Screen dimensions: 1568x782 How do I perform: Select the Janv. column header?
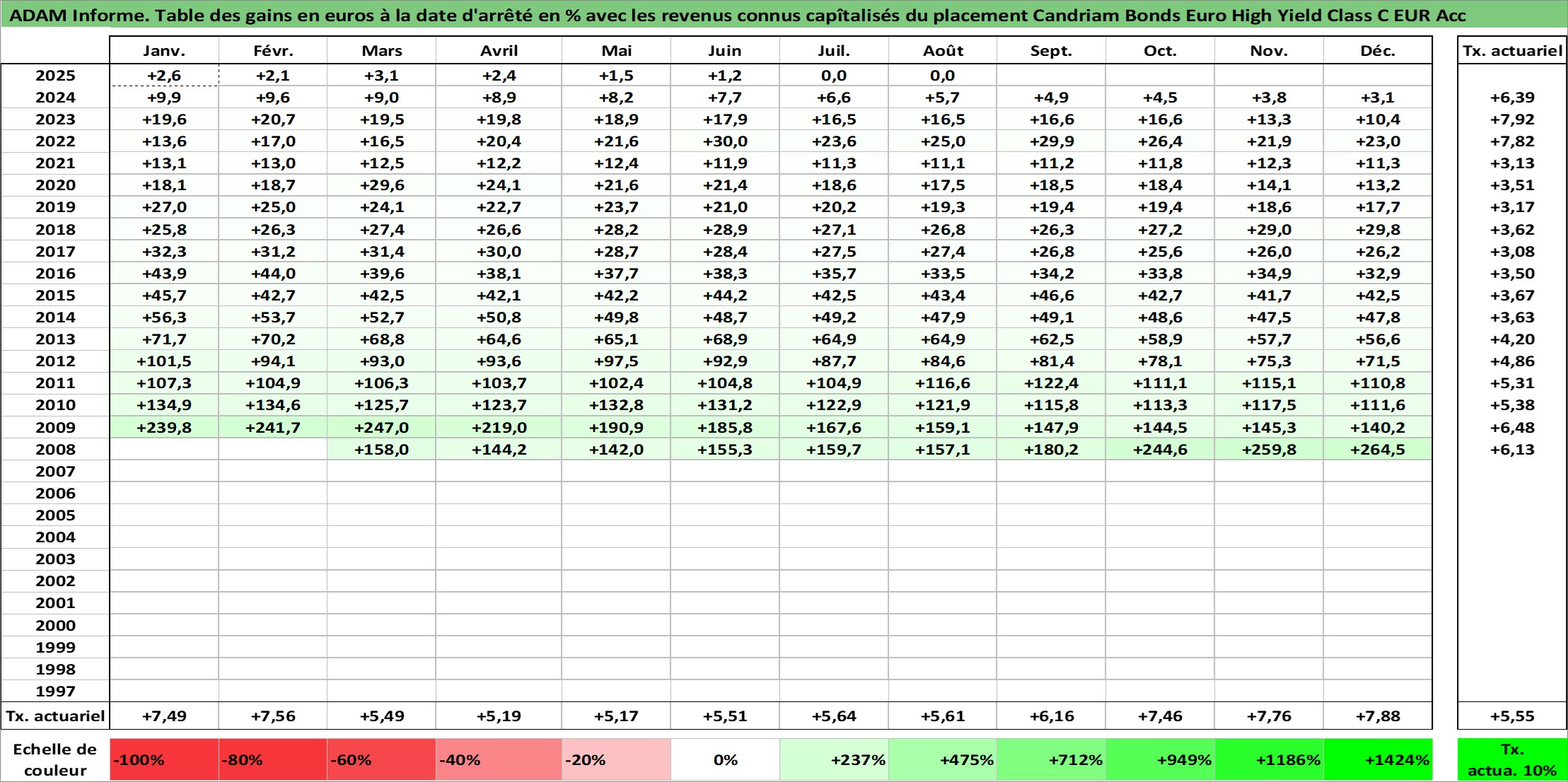[x=164, y=51]
